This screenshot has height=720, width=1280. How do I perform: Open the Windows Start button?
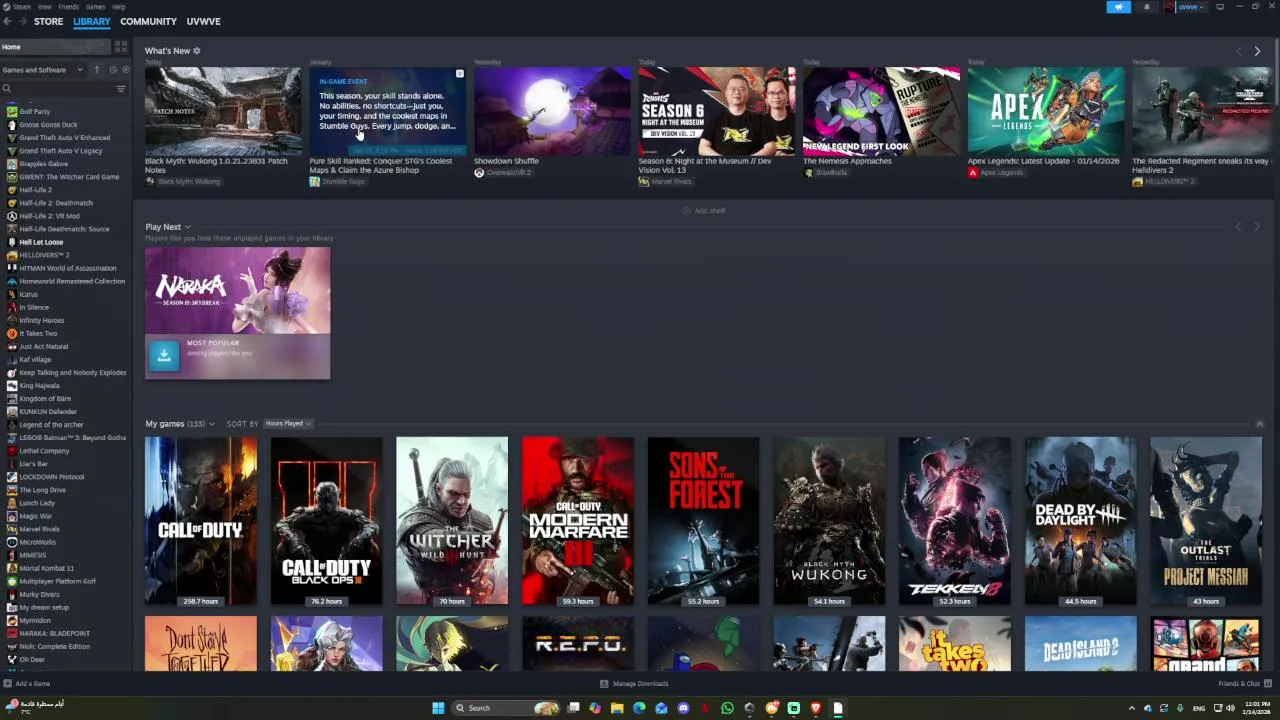[x=438, y=708]
